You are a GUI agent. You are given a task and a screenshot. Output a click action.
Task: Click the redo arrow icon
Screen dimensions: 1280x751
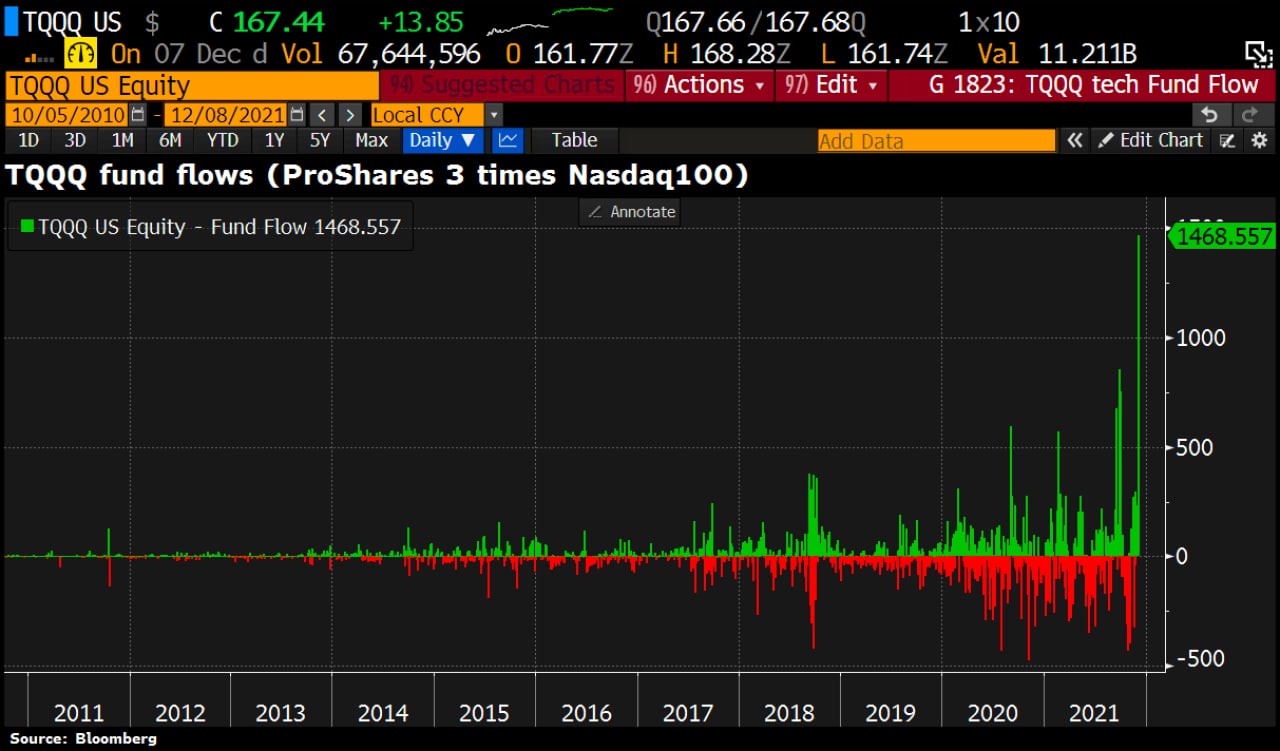click(x=1250, y=115)
